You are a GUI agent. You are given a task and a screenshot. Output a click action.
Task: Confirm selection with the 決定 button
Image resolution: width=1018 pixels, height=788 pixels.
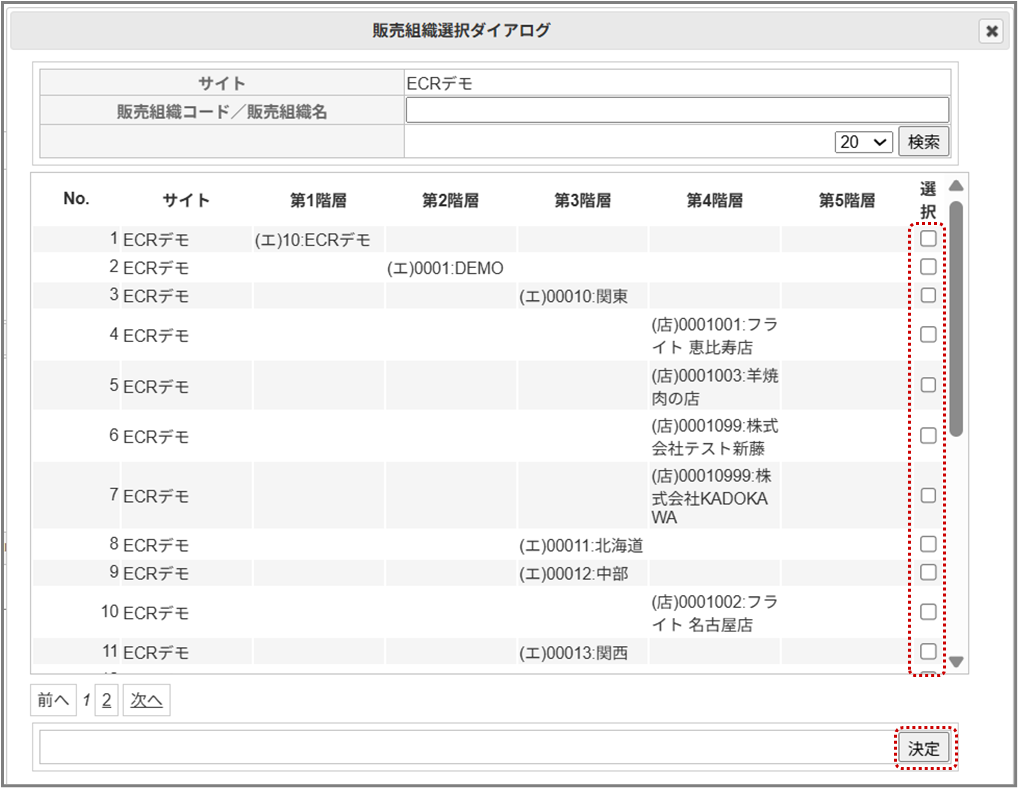pyautogui.click(x=923, y=748)
